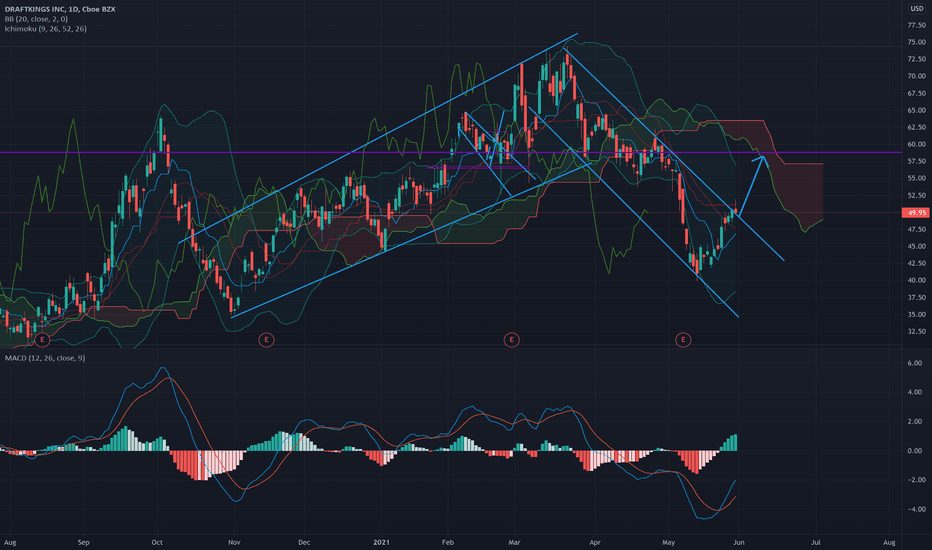932x550 pixels.
Task: Click the 45.00 price axis label
Action: [x=917, y=246]
